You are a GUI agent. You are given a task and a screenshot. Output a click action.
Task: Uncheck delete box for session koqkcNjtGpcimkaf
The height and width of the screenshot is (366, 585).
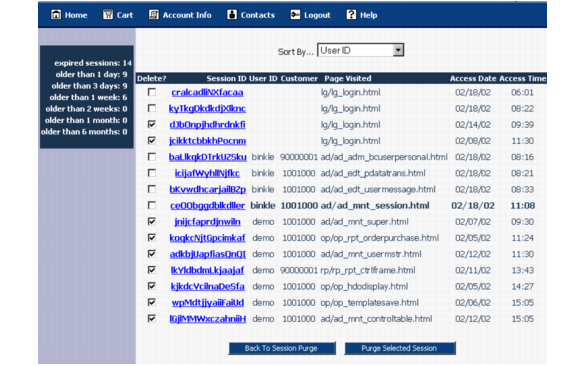tap(152, 238)
